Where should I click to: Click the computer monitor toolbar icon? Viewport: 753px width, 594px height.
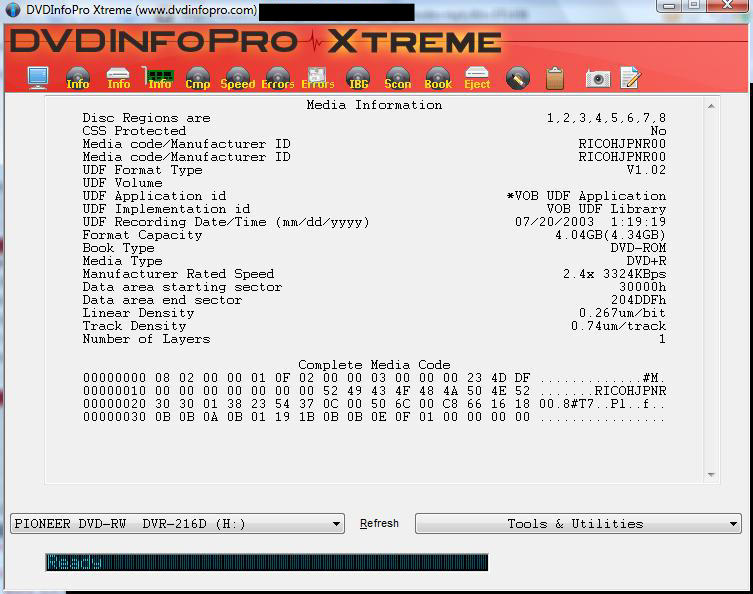pos(38,78)
